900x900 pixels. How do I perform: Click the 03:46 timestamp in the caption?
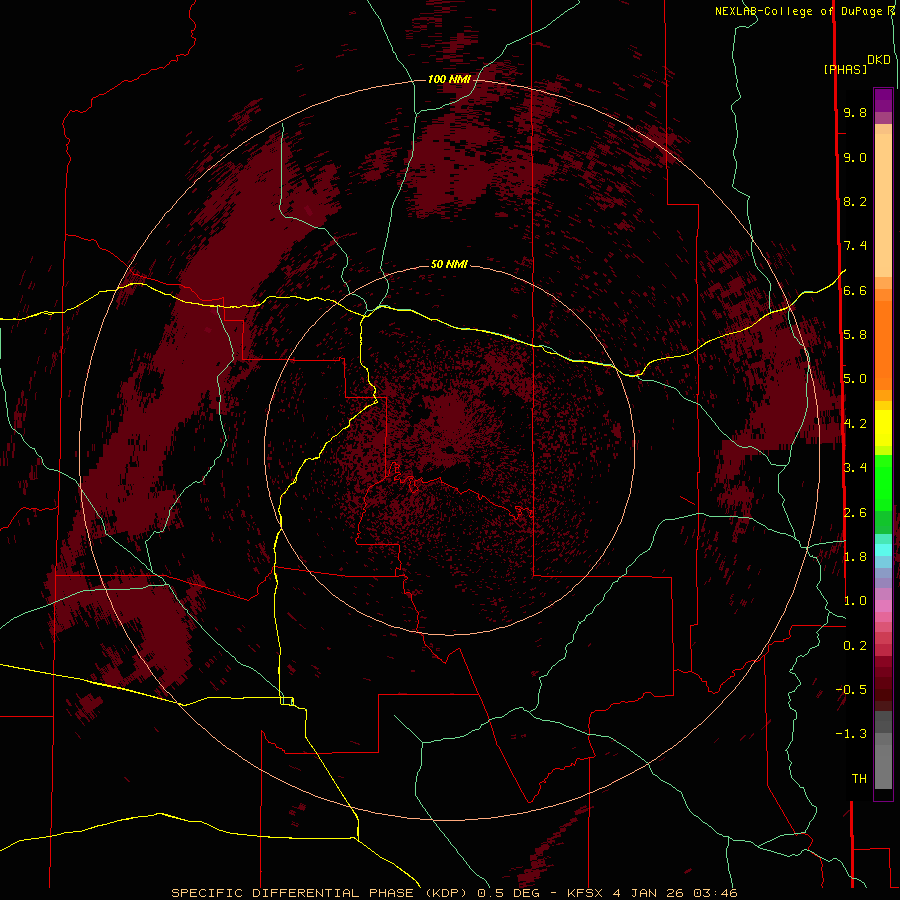point(715,893)
